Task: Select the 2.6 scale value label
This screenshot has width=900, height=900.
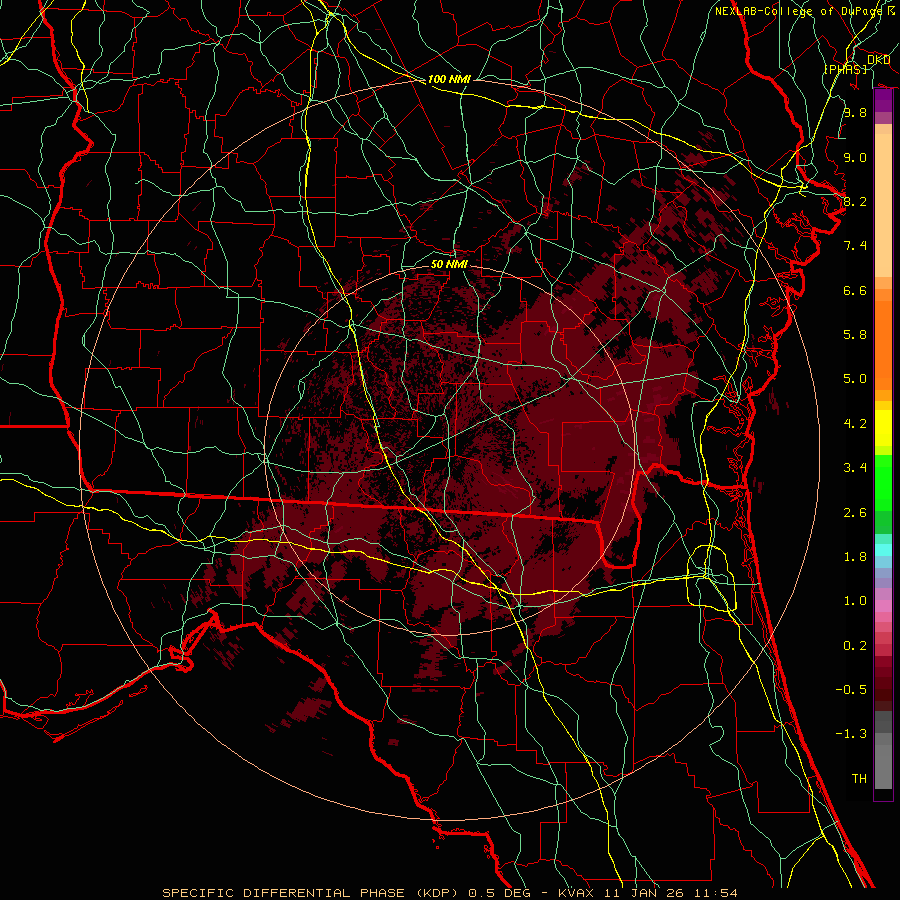Action: coord(855,513)
